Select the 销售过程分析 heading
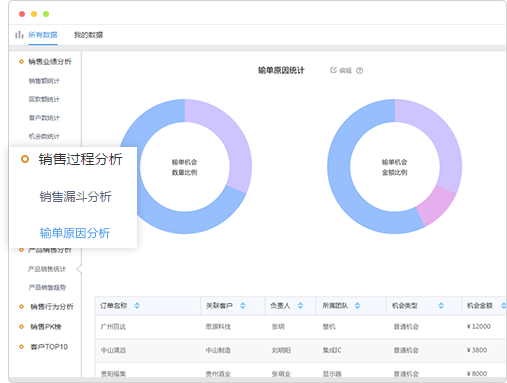Viewport: 507px width, 383px height. (80, 159)
